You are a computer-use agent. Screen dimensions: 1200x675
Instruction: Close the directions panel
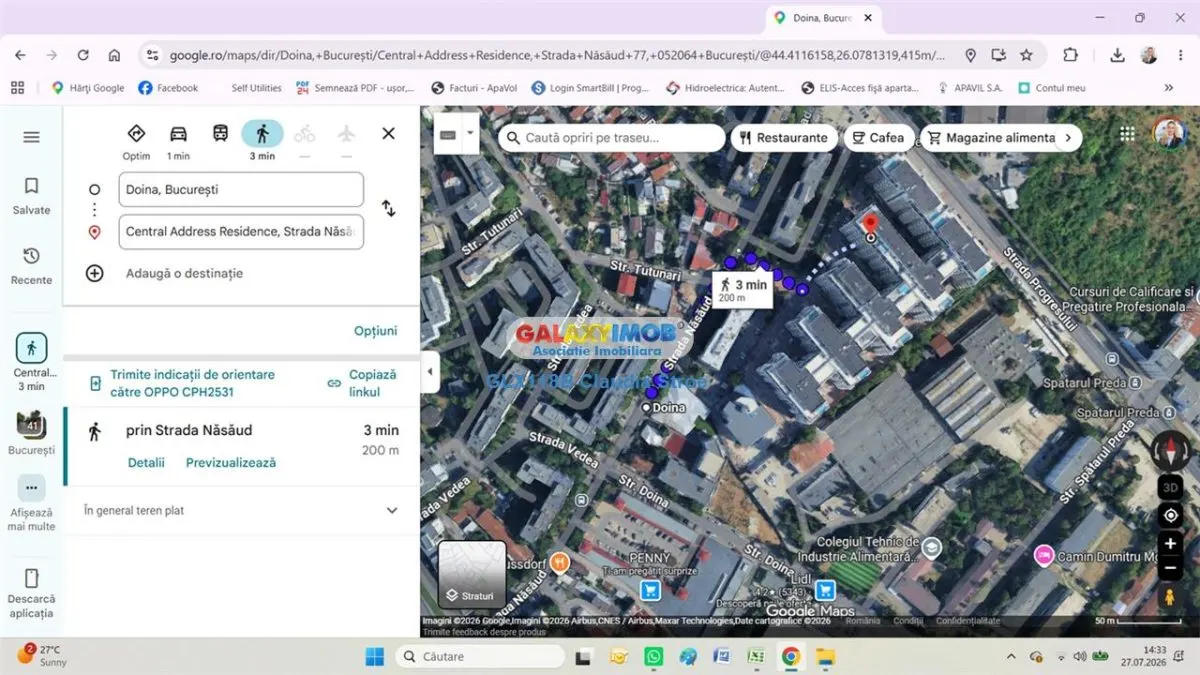pyautogui.click(x=389, y=133)
